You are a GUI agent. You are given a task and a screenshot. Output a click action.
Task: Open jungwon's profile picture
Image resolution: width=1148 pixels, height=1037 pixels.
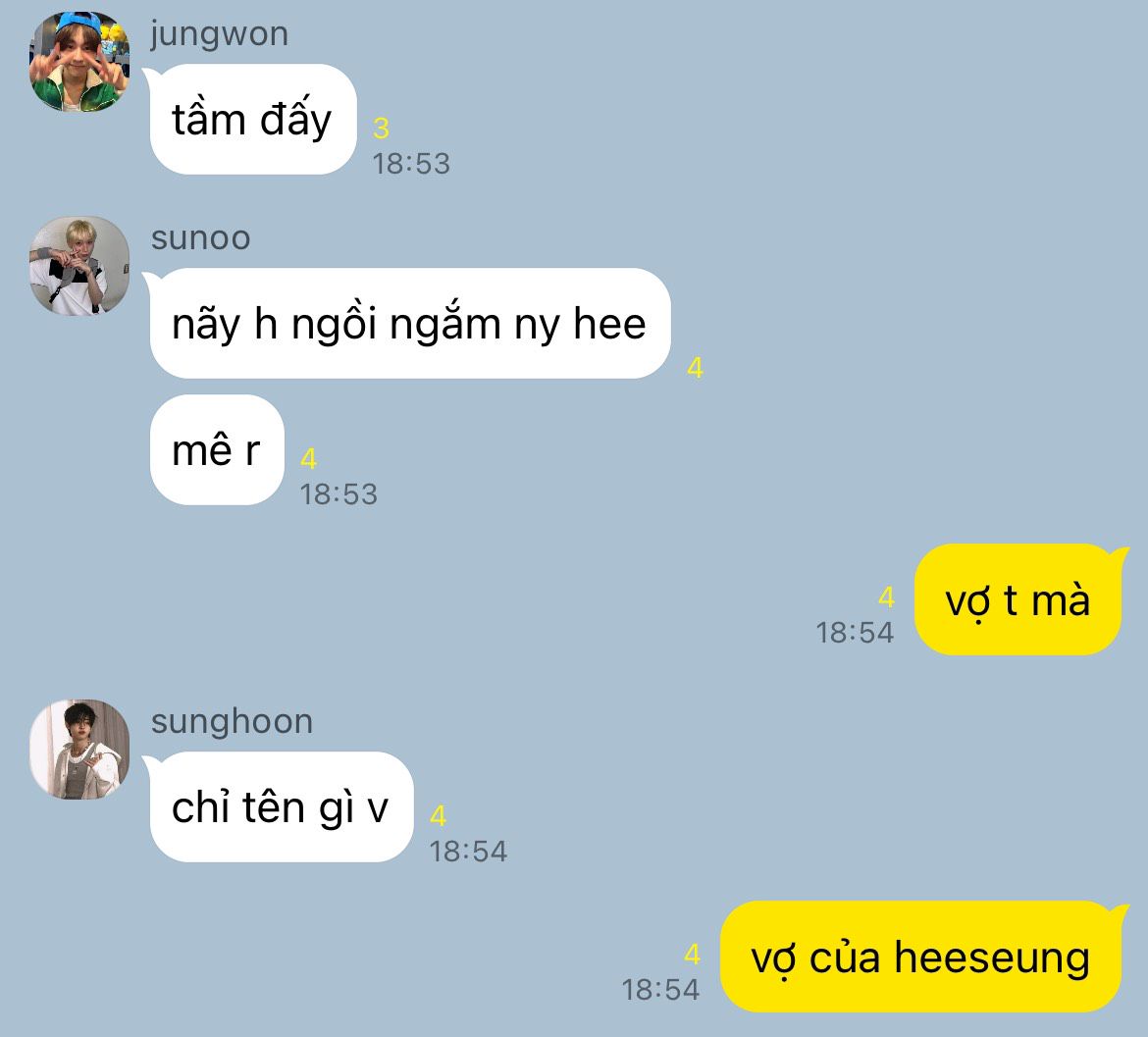click(x=79, y=62)
